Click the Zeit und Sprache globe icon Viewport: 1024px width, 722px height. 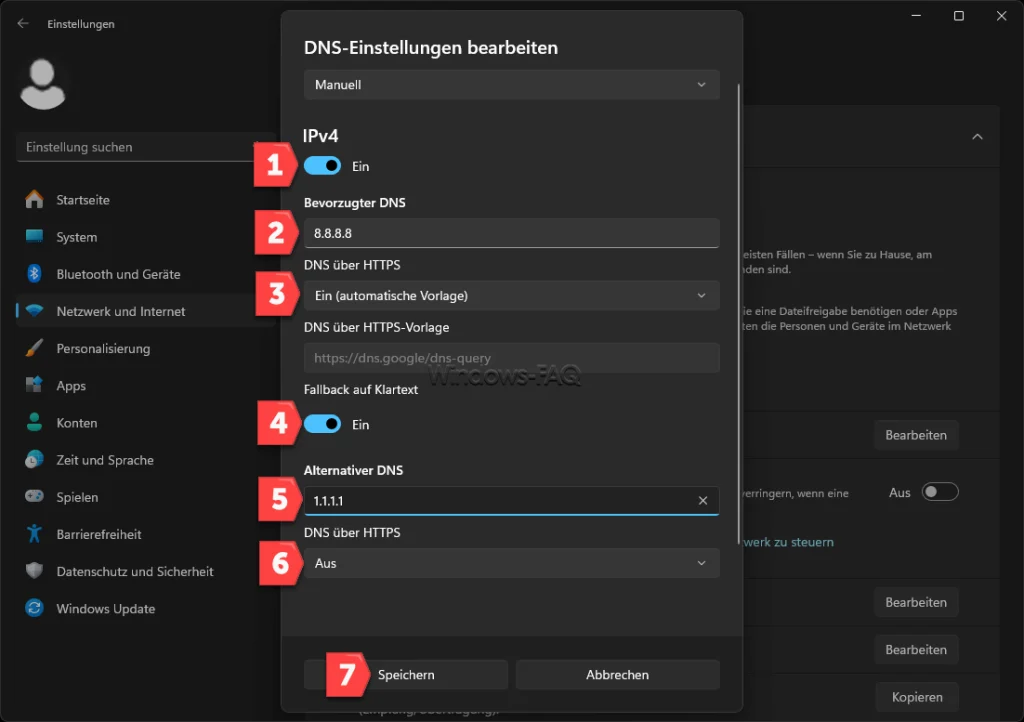point(34,460)
